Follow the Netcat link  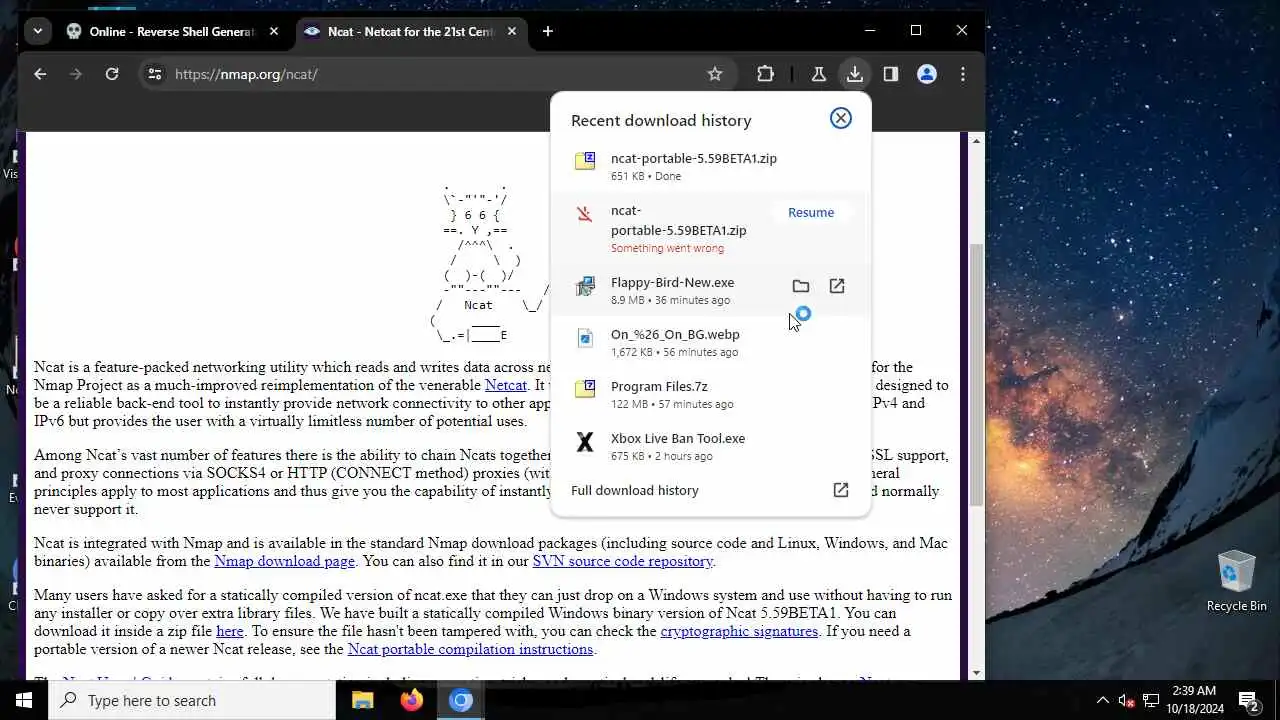tap(506, 385)
